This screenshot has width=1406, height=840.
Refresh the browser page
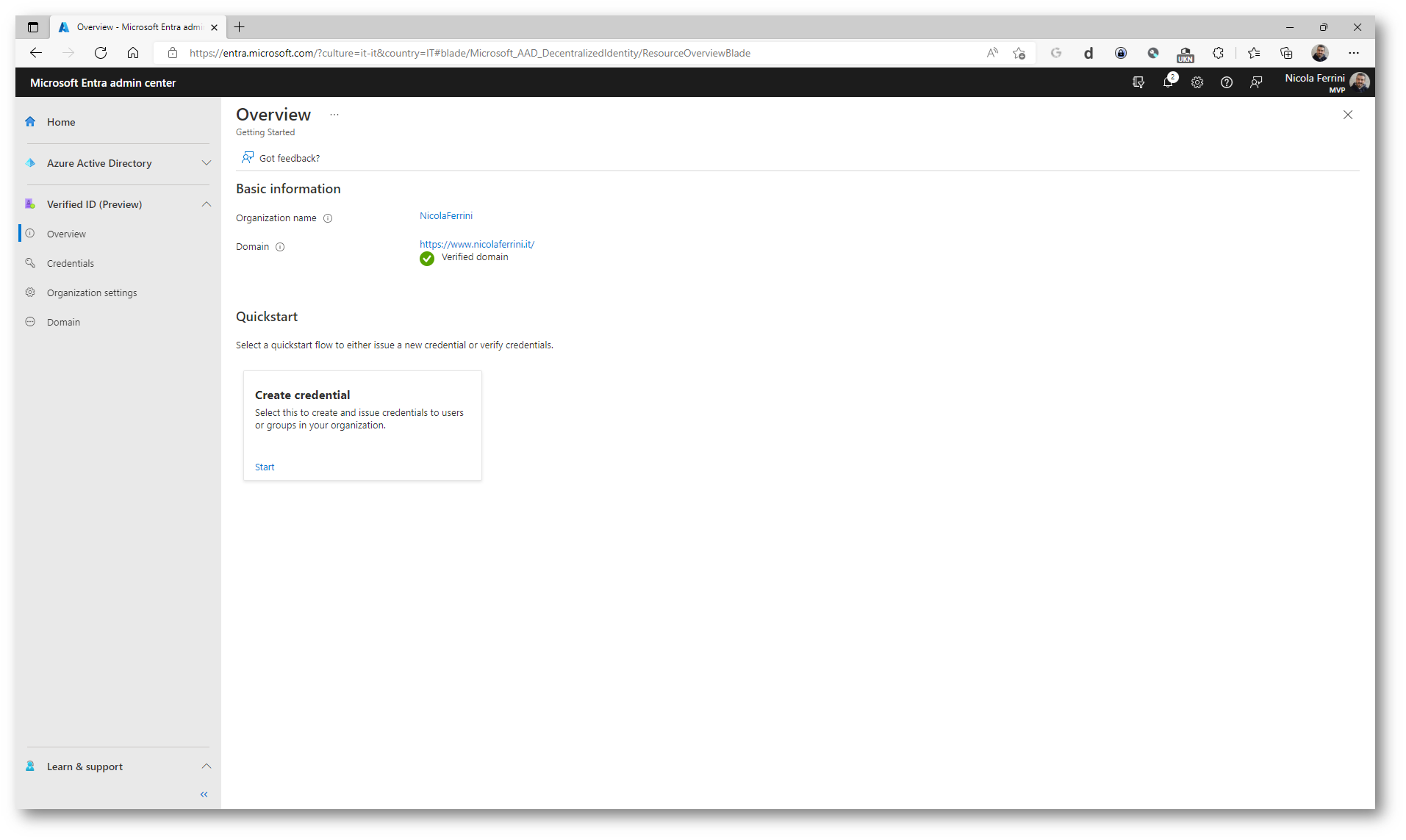click(x=101, y=53)
